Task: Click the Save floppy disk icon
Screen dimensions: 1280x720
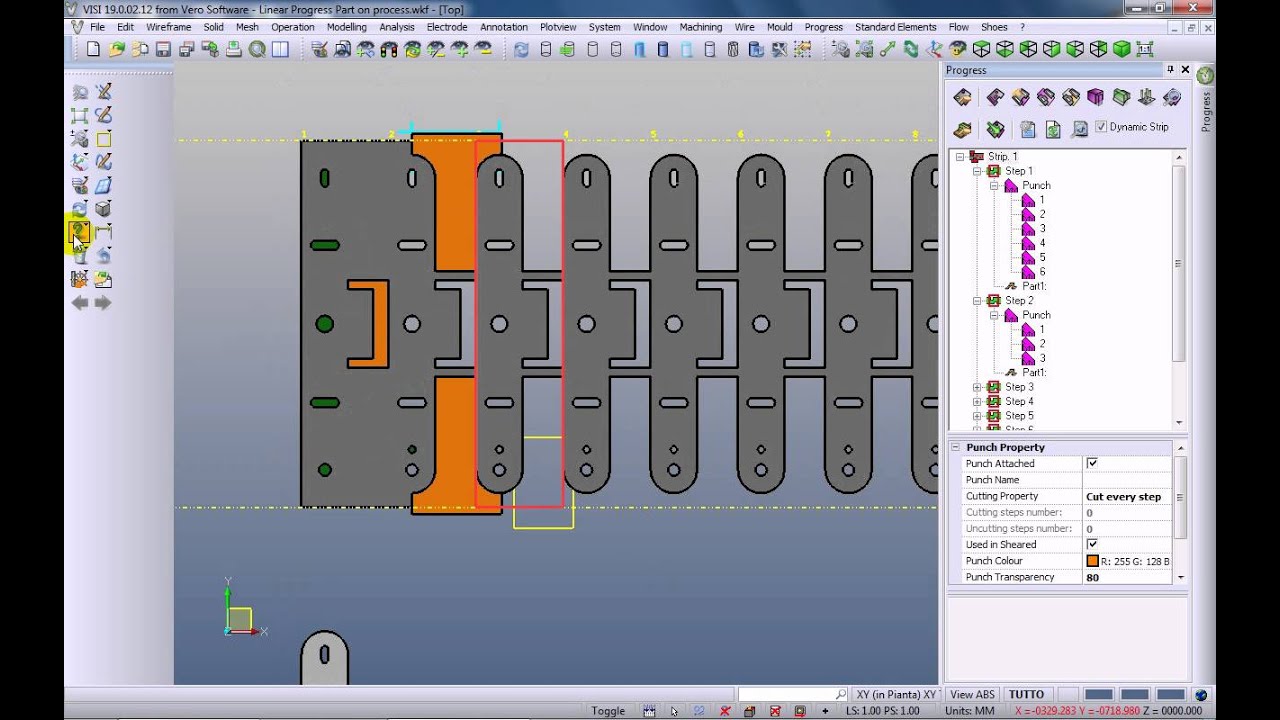Action: tap(162, 49)
